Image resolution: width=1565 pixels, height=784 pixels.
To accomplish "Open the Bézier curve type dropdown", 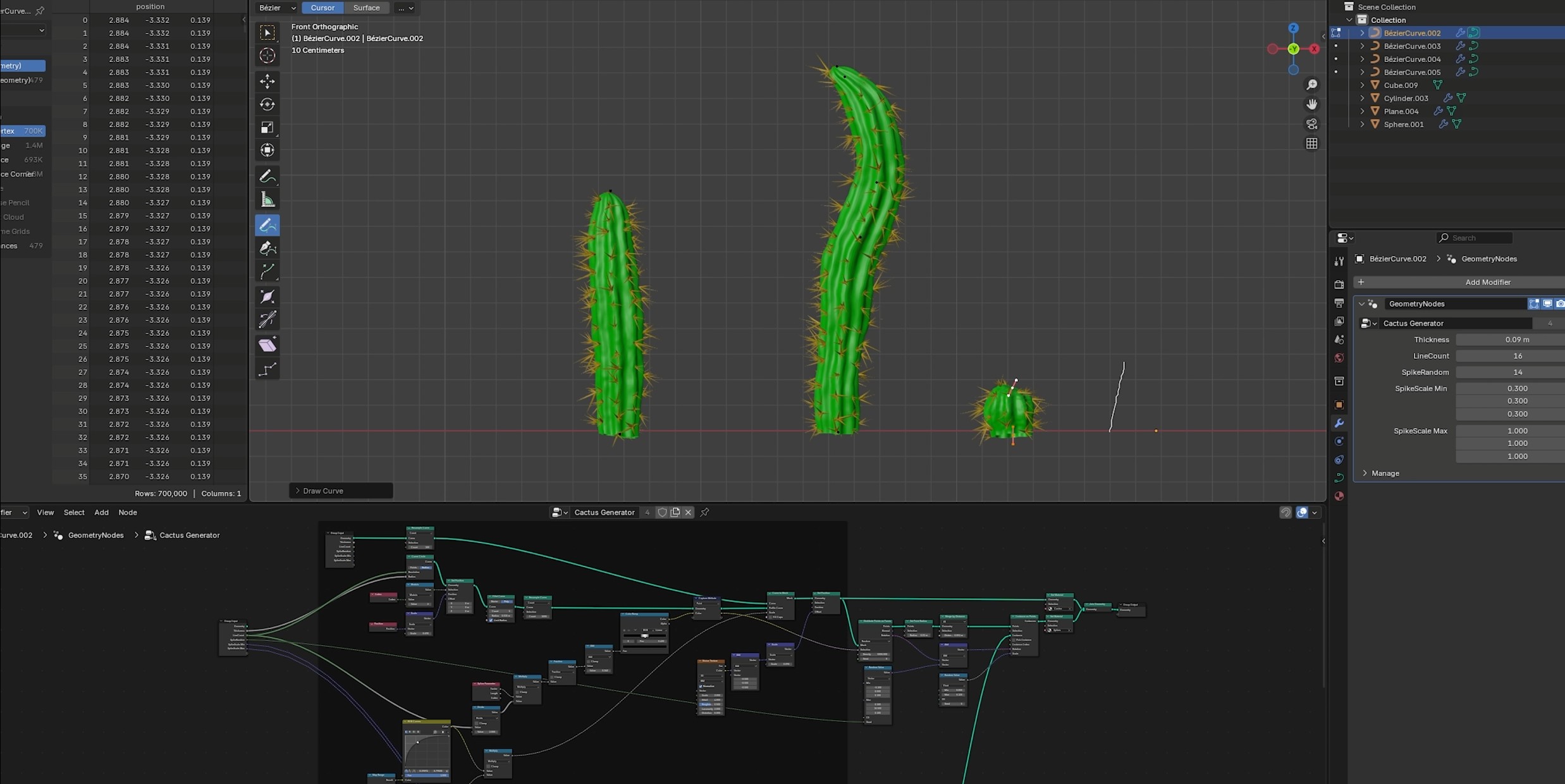I will click(x=277, y=8).
